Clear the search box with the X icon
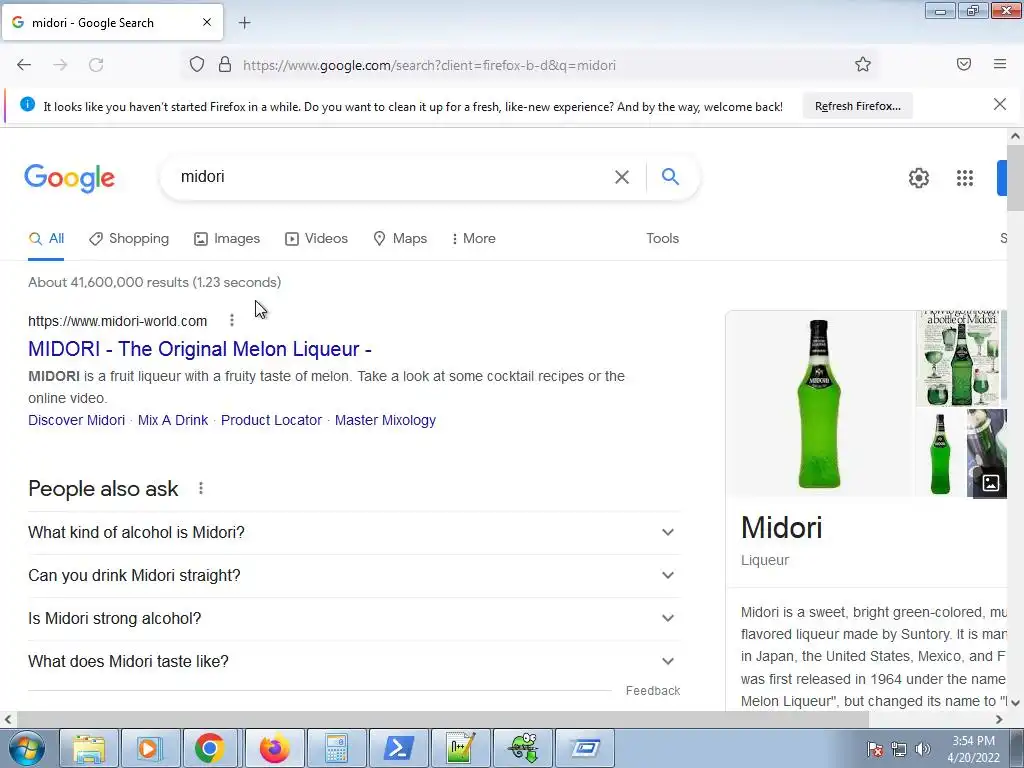 coord(622,177)
